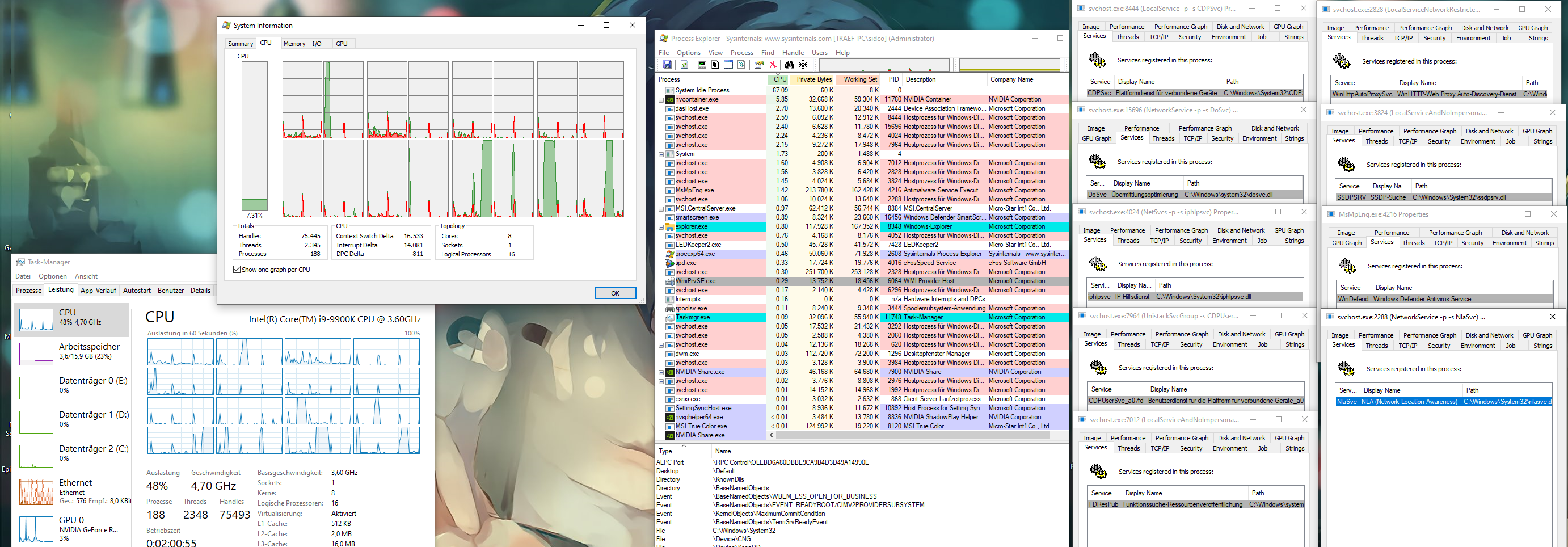Viewport: 1568px width, 547px height.
Task: Open Datei menu in Task-Manager
Action: point(23,276)
